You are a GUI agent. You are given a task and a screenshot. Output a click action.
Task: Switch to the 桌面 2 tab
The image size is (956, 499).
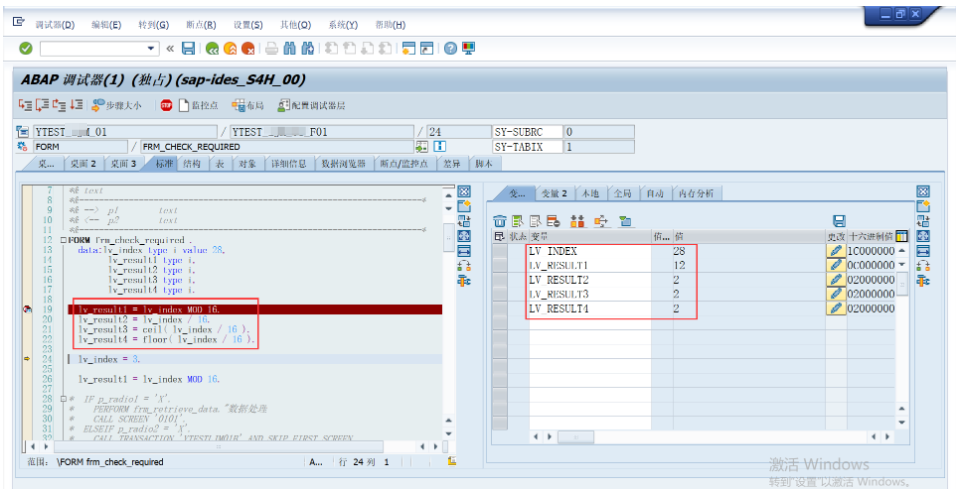[x=84, y=163]
